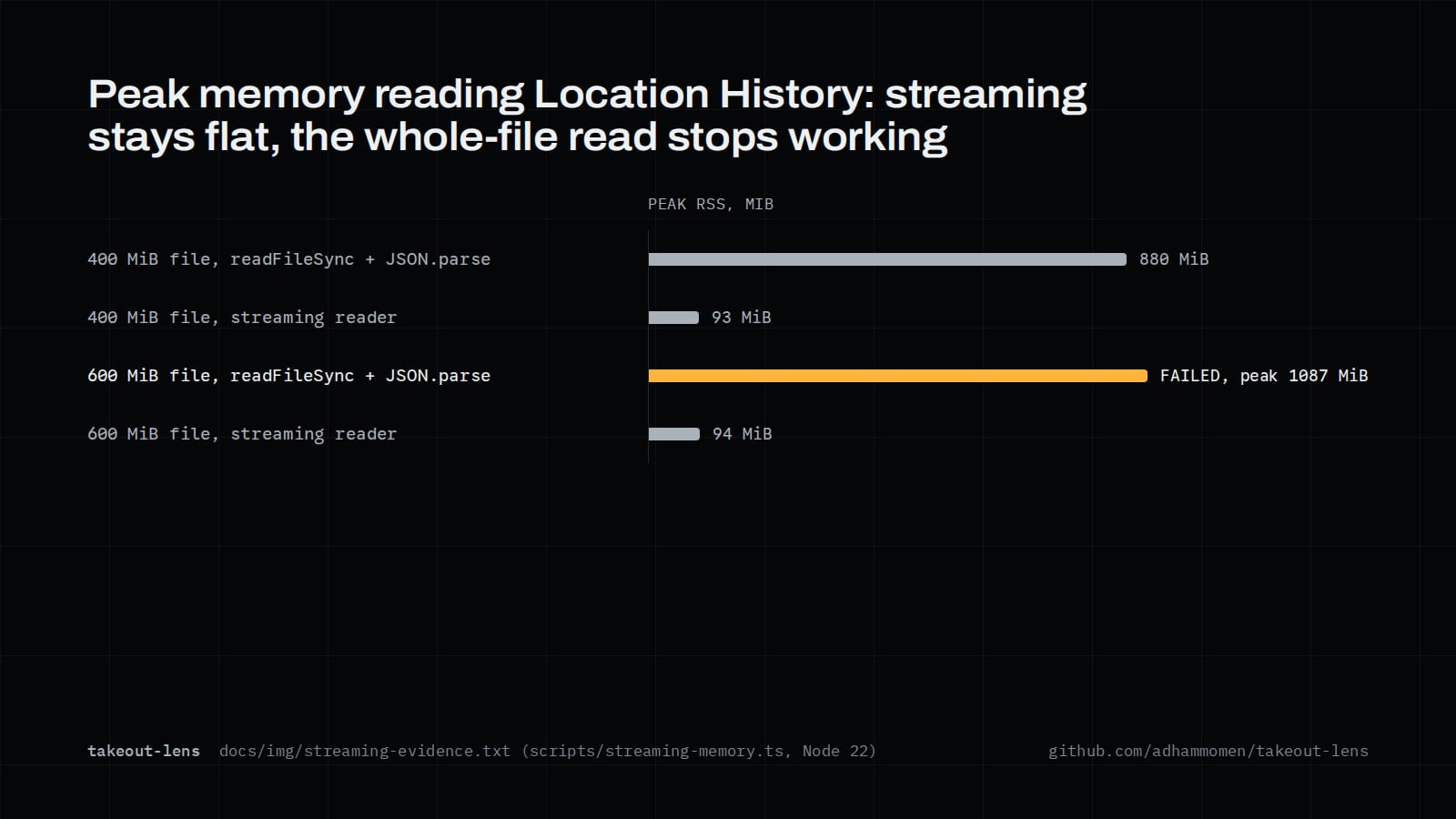The image size is (1456, 819).
Task: Click the gray bar for 880 MiB
Action: coord(887,259)
